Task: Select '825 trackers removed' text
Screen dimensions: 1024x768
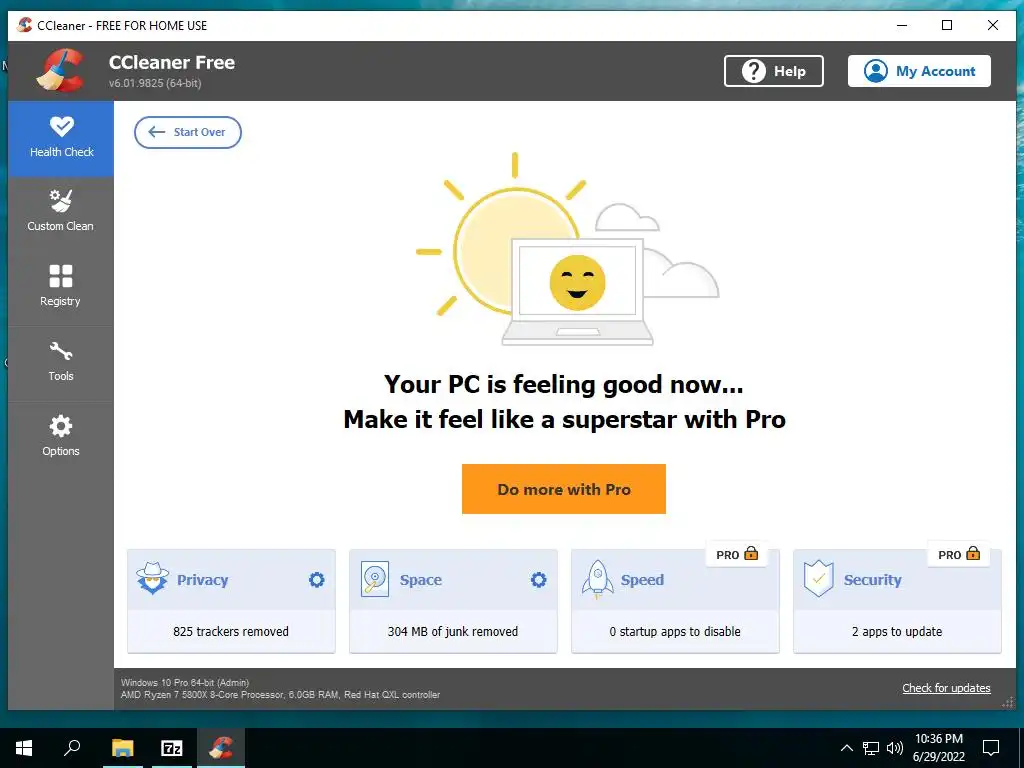Action: coord(231,632)
